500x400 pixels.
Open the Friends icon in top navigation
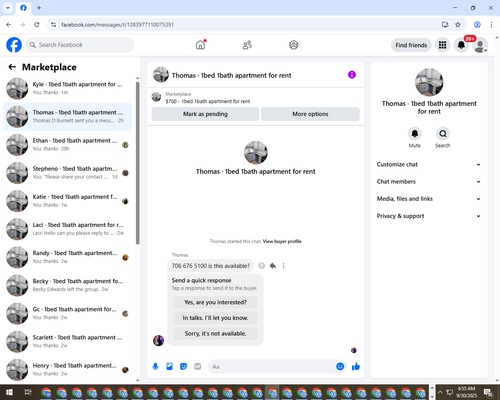[x=247, y=45]
